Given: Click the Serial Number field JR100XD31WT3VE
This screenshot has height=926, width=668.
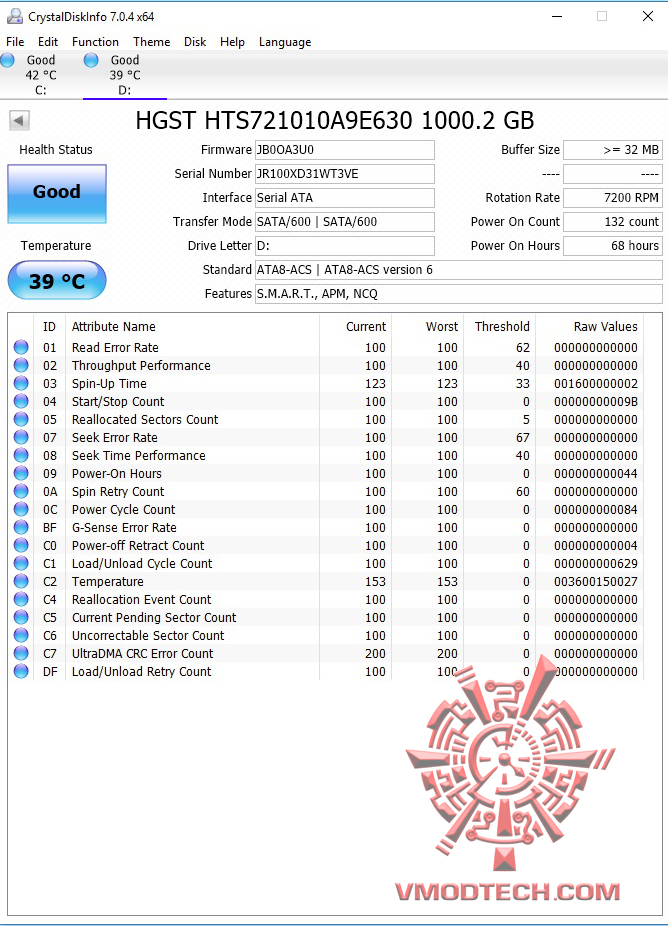Looking at the screenshot, I should tap(345, 174).
